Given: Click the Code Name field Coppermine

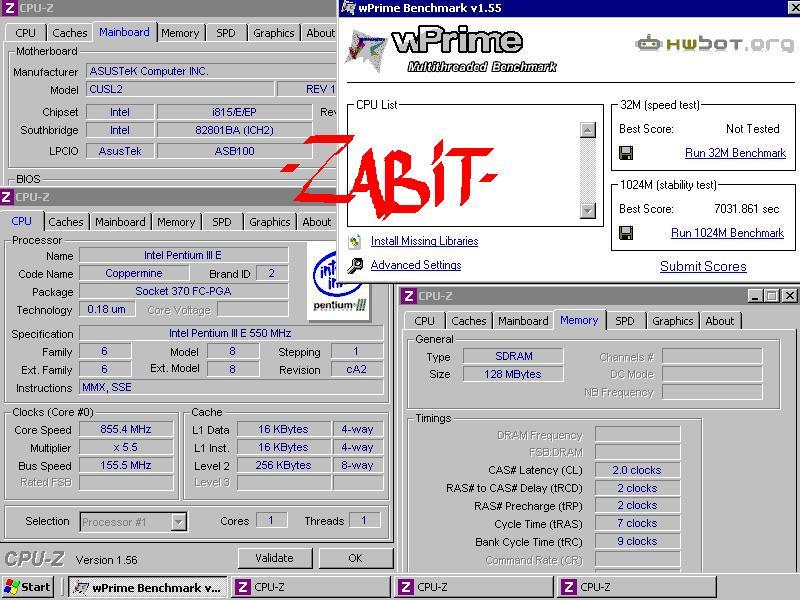Looking at the screenshot, I should (134, 273).
